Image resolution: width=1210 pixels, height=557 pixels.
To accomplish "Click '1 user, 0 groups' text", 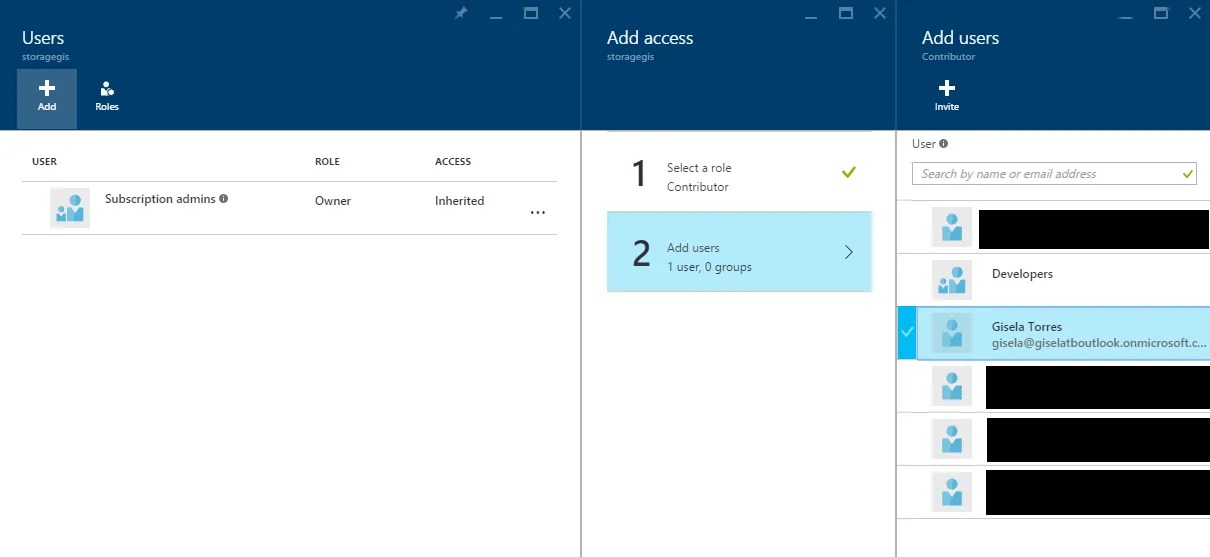I will point(709,267).
